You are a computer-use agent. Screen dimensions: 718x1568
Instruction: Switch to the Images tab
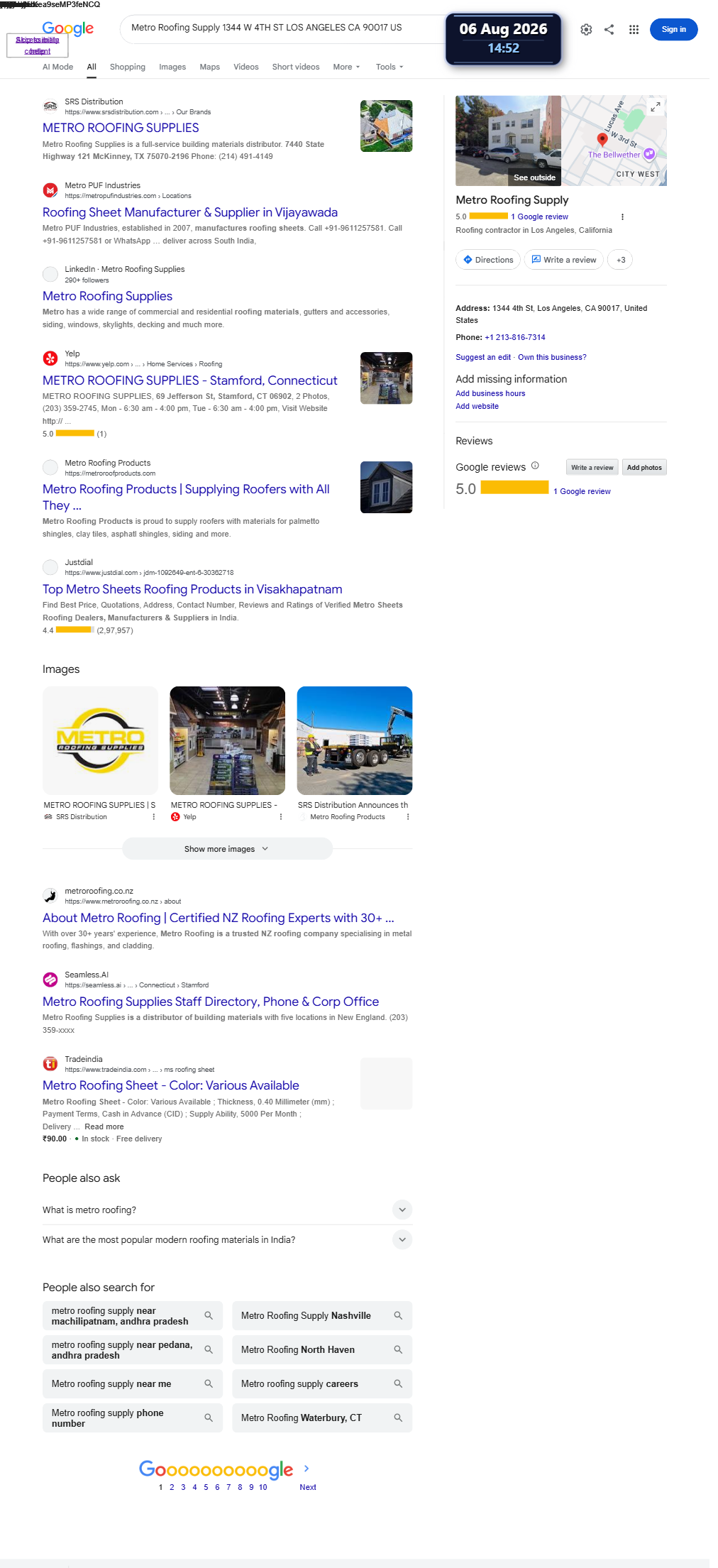(172, 67)
